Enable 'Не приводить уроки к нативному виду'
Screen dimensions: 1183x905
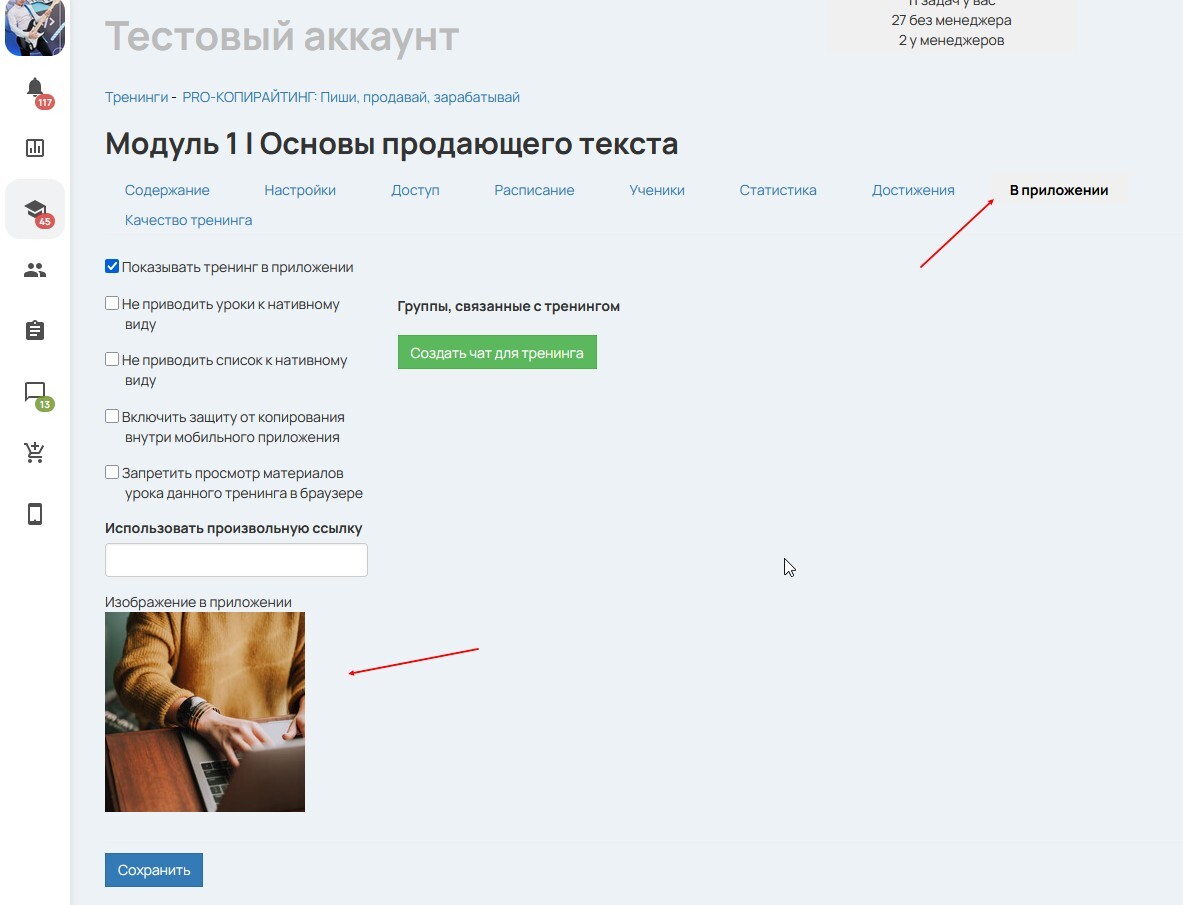pyautogui.click(x=112, y=303)
